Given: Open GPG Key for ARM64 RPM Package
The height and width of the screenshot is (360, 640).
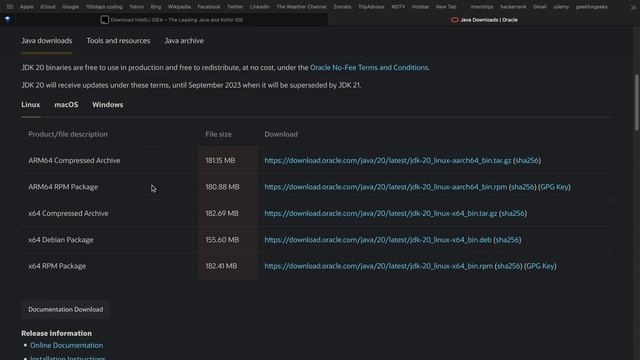Looking at the screenshot, I should [x=554, y=187].
